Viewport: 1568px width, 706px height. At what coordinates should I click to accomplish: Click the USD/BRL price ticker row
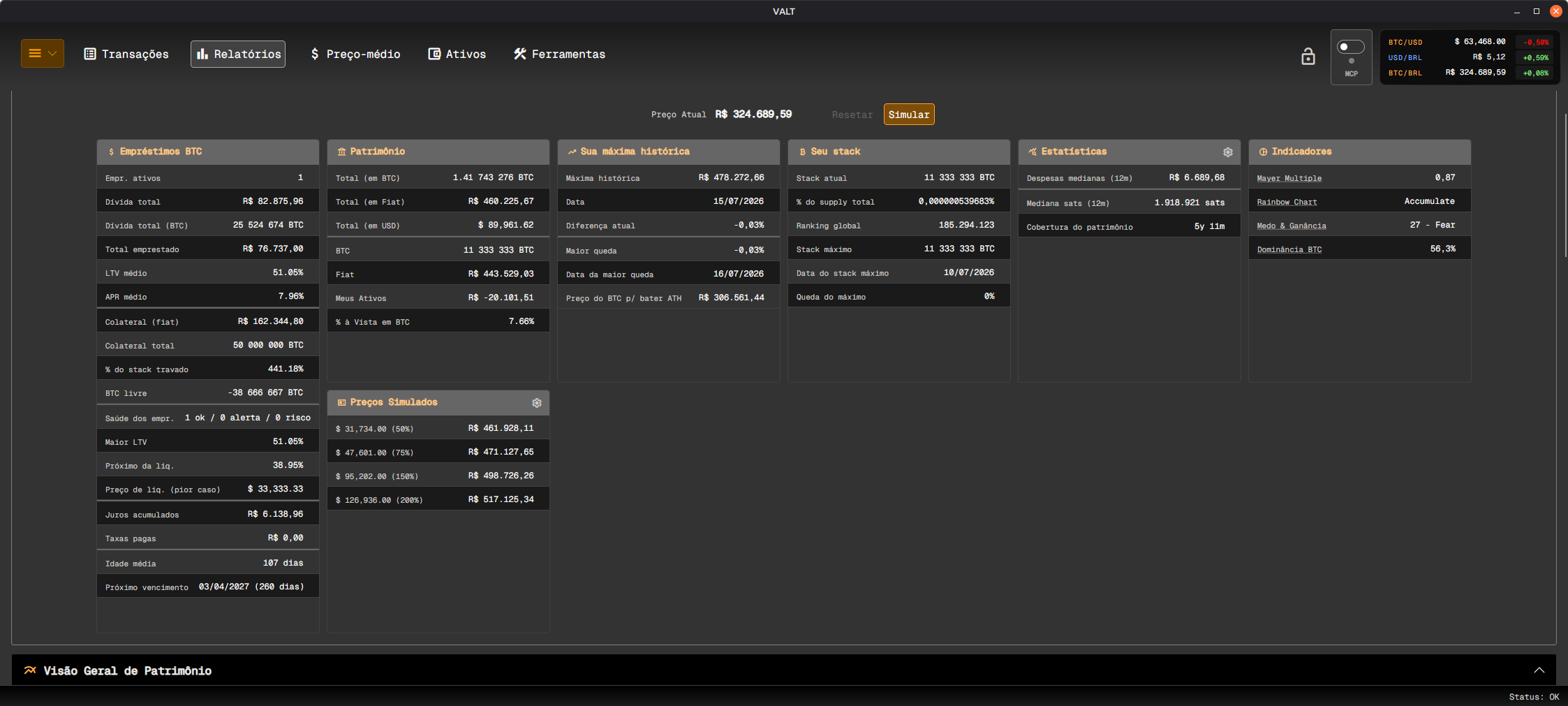point(1468,57)
